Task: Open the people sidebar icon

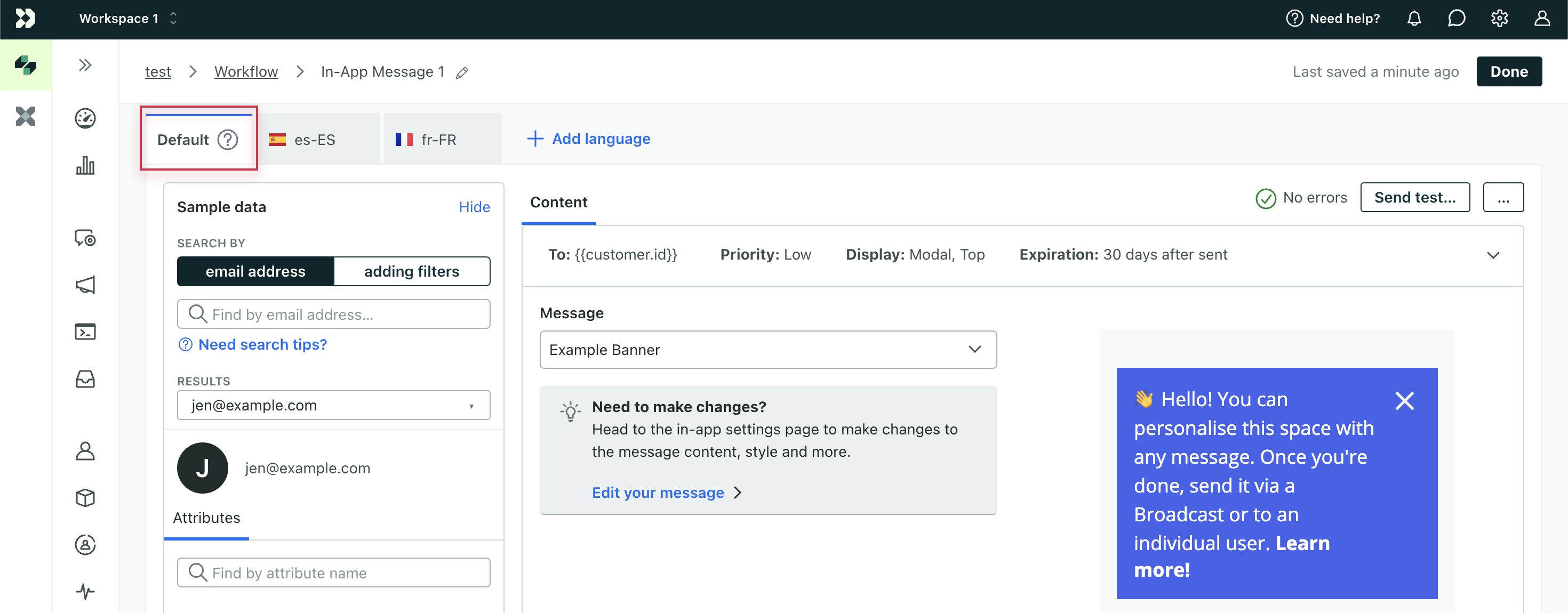Action: click(x=85, y=450)
